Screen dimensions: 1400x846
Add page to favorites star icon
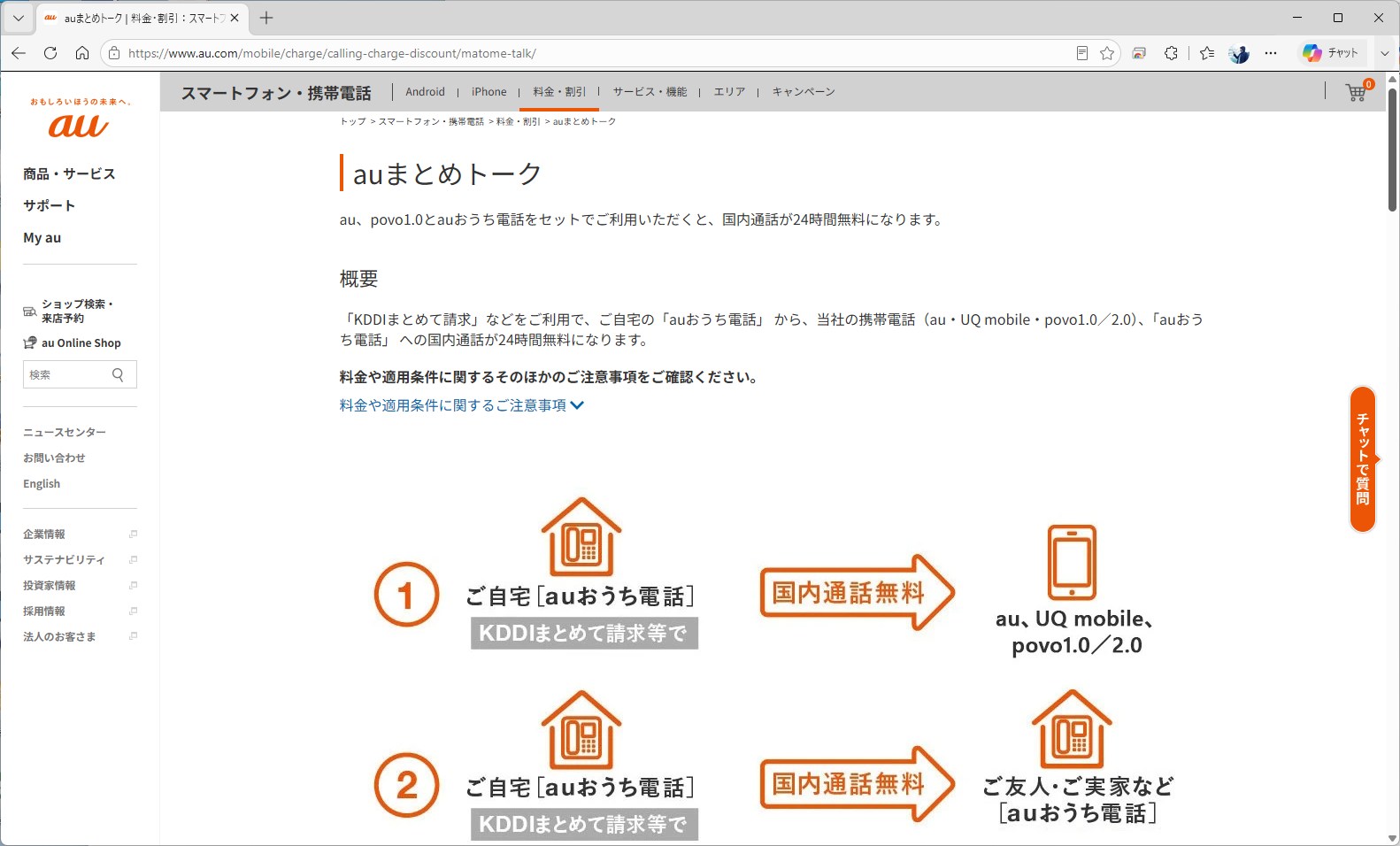pyautogui.click(x=1107, y=53)
